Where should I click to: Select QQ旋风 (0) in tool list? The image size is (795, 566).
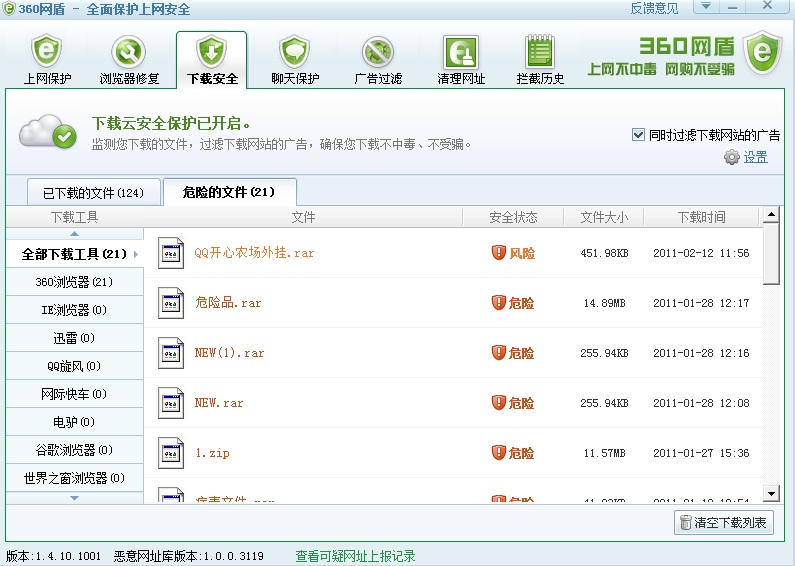tap(75, 366)
